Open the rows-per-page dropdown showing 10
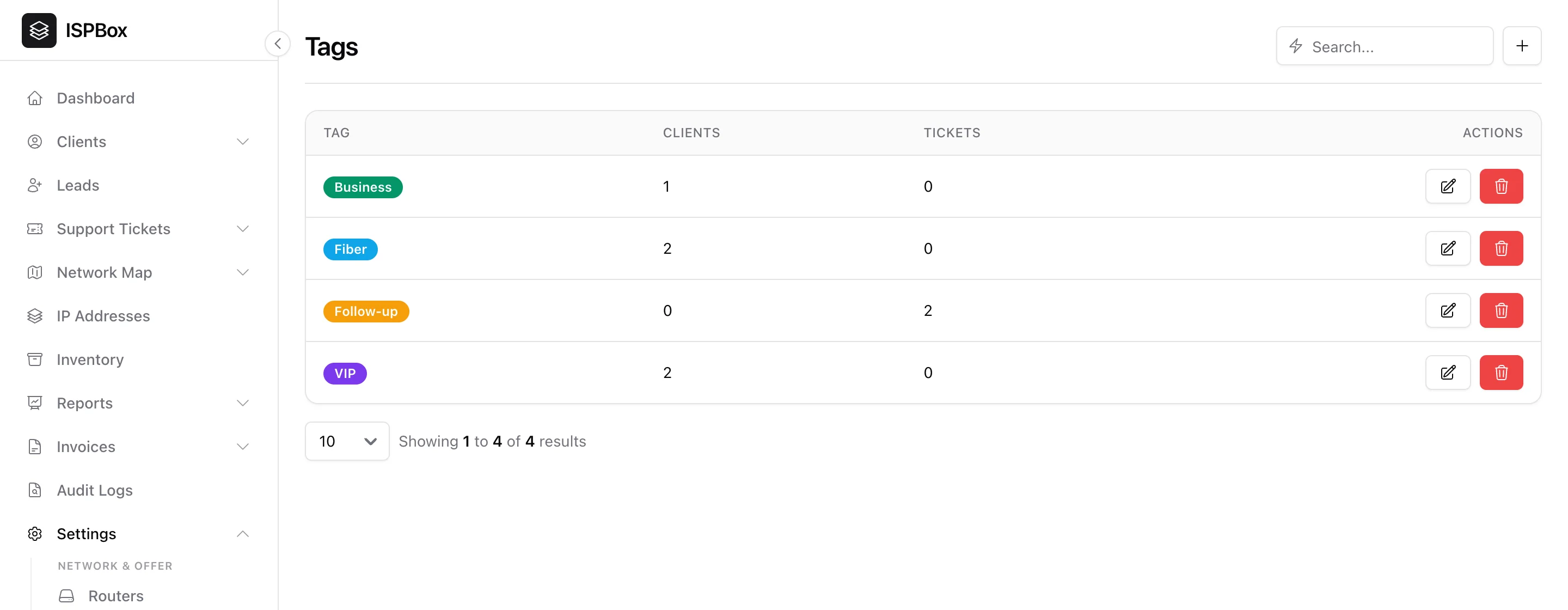 (x=347, y=441)
